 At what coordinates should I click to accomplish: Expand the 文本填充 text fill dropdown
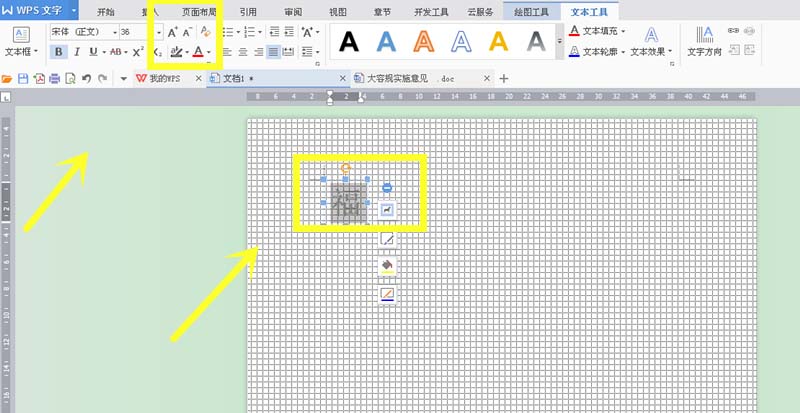pyautogui.click(x=623, y=31)
